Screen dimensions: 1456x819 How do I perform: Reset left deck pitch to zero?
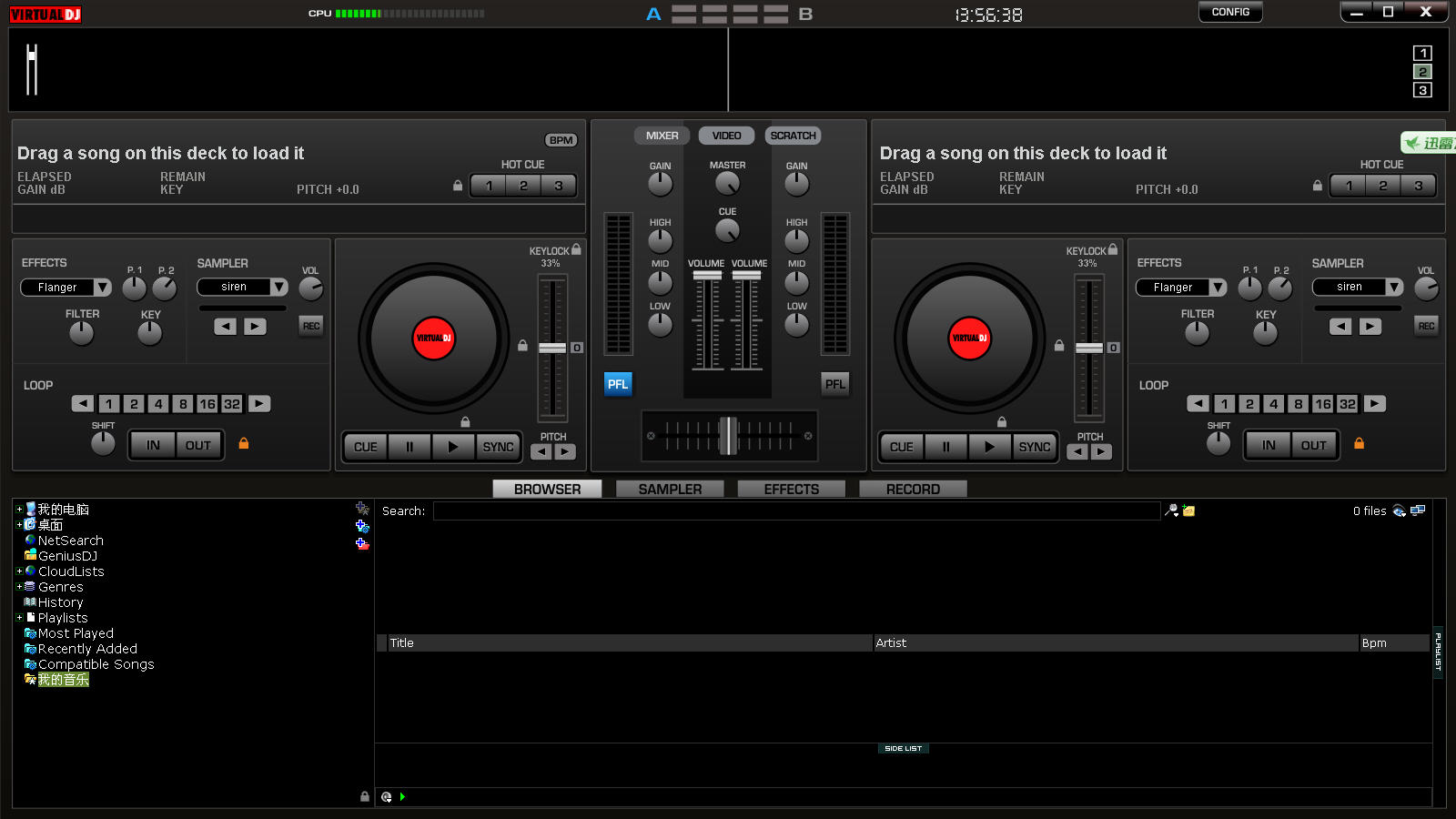coord(577,348)
